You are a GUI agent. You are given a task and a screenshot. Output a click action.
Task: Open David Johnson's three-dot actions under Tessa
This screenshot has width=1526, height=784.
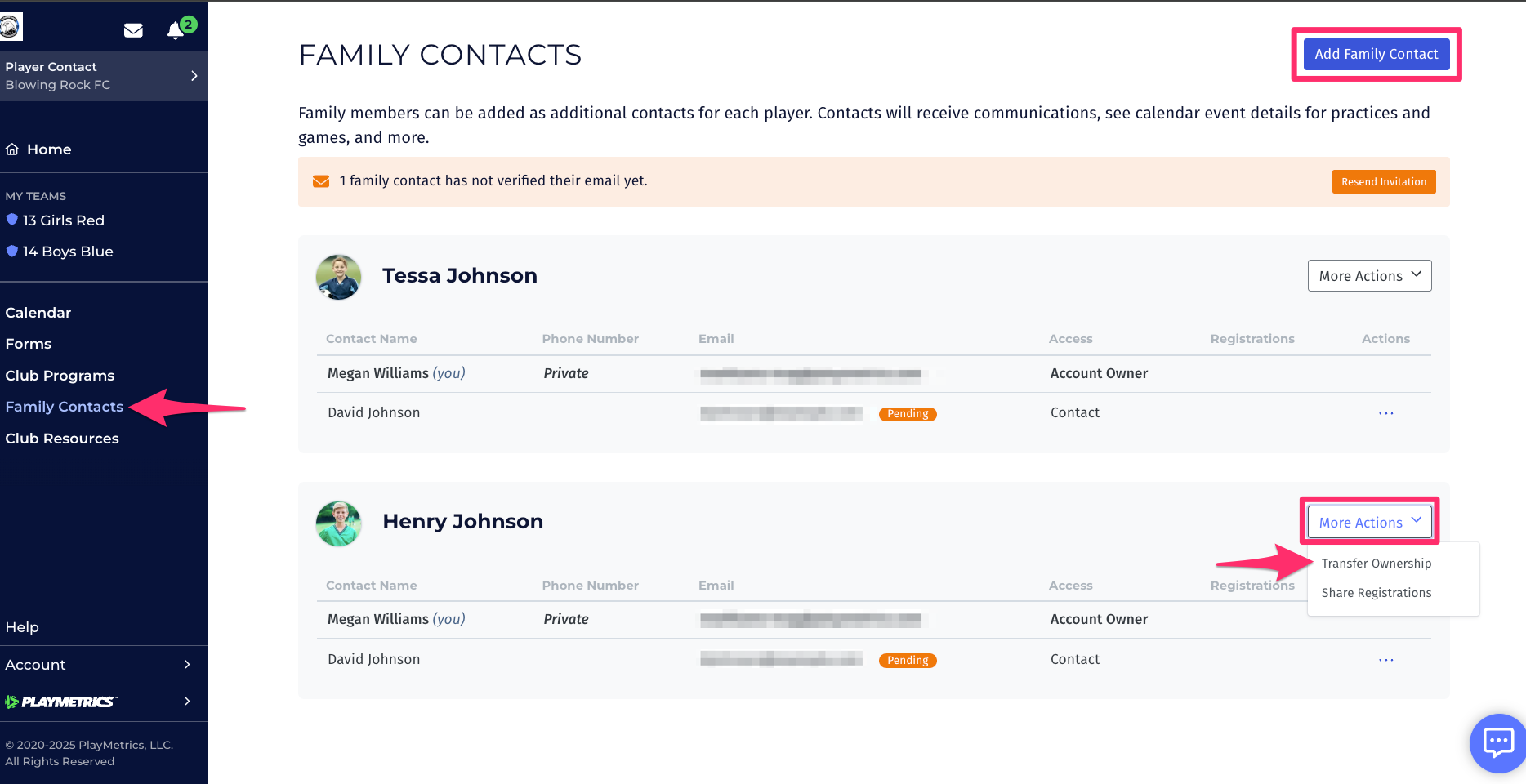pyautogui.click(x=1385, y=413)
